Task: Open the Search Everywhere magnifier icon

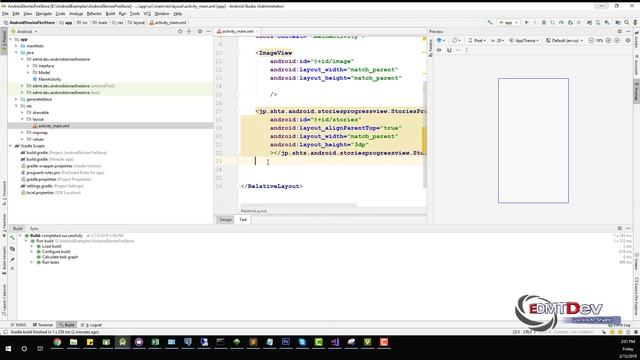Action: click(x=627, y=22)
